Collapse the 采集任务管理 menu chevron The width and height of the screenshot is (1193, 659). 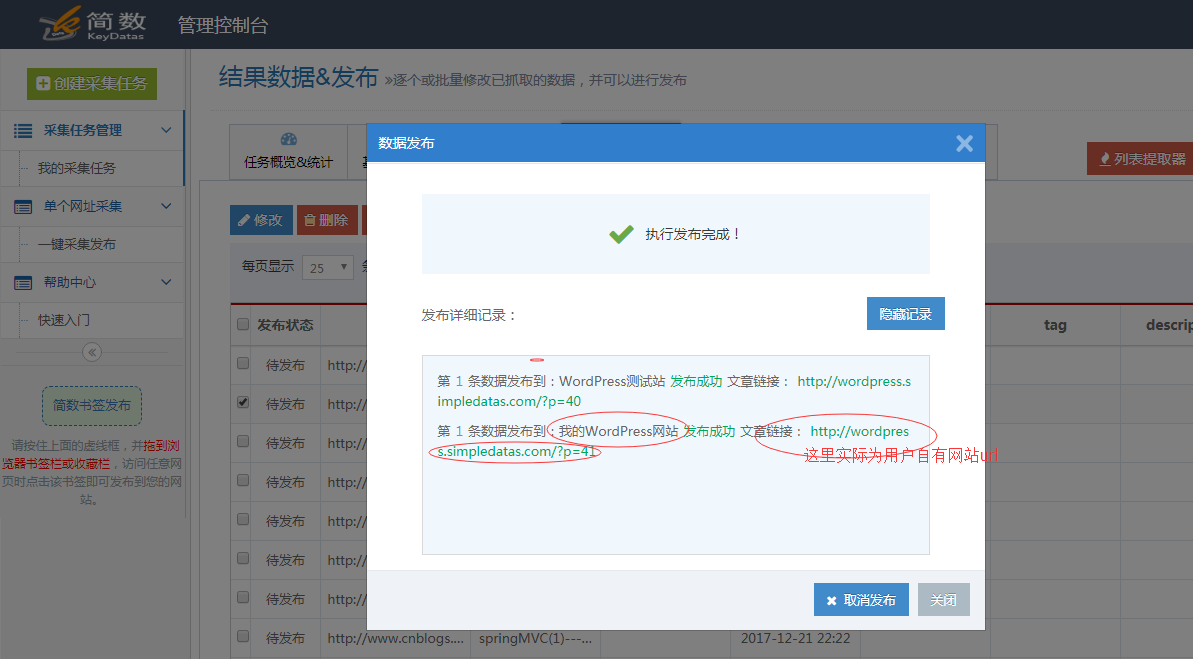[x=166, y=130]
